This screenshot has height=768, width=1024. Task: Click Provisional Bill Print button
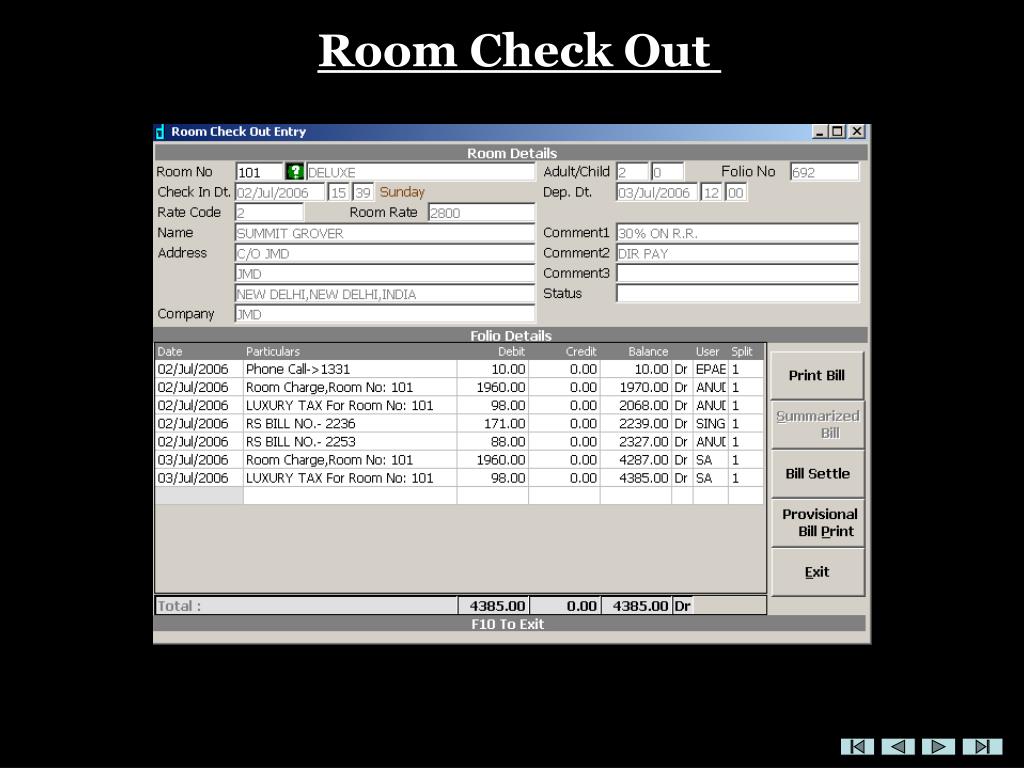coord(817,522)
